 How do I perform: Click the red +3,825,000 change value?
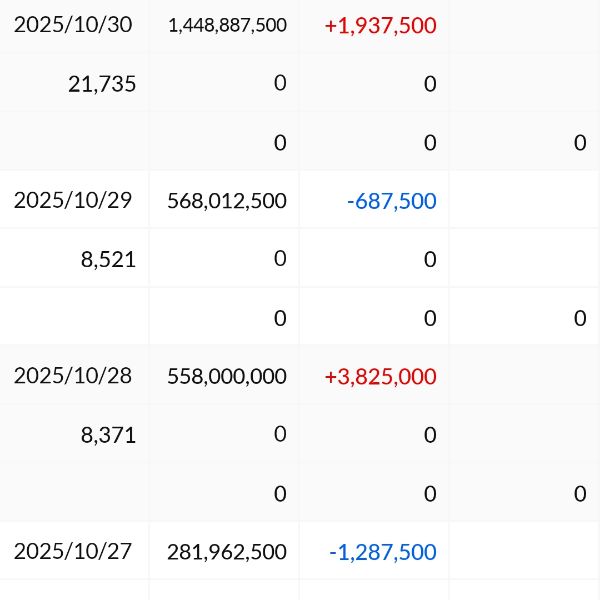tap(380, 377)
